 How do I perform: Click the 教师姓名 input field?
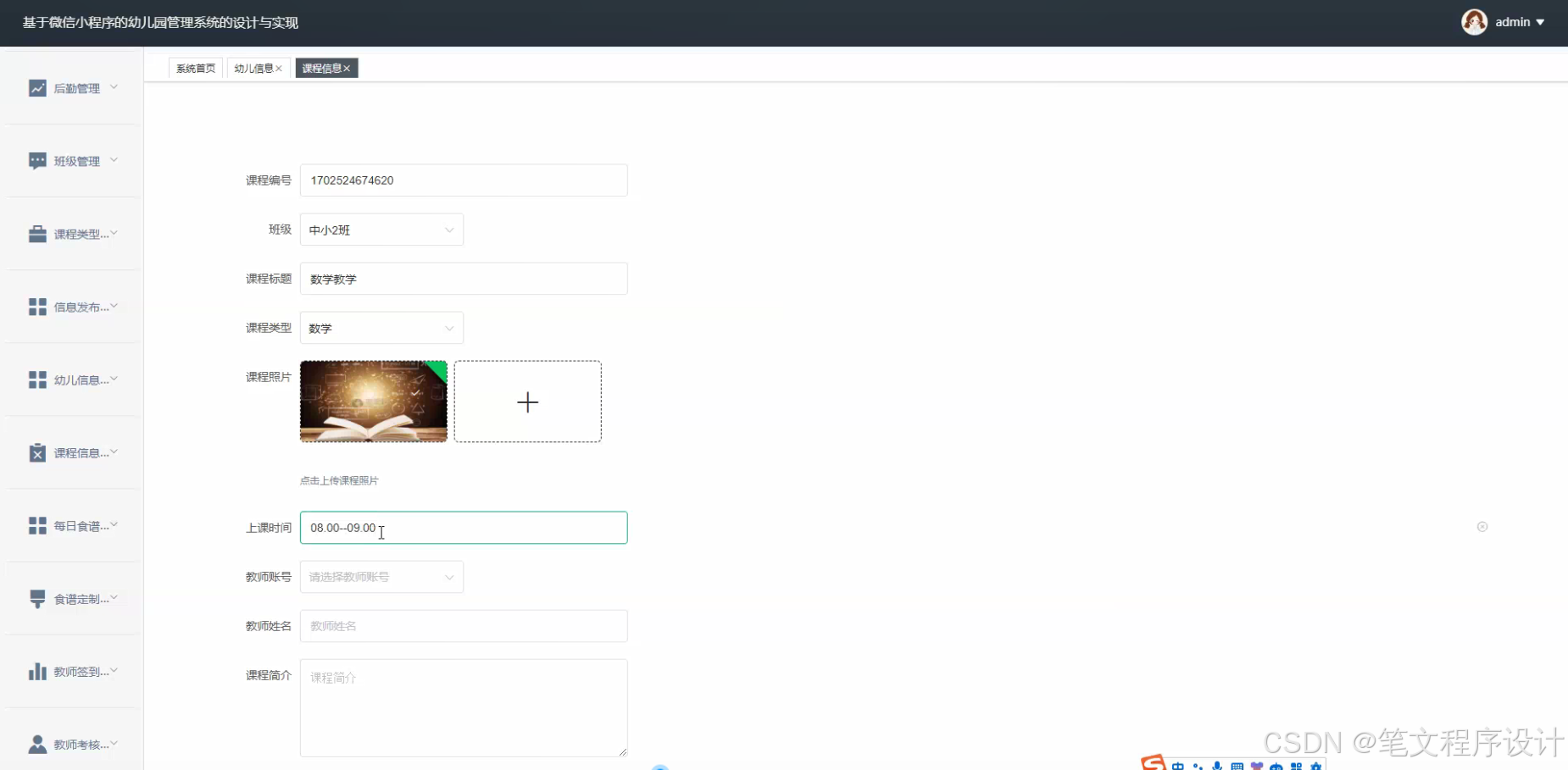pyautogui.click(x=464, y=626)
